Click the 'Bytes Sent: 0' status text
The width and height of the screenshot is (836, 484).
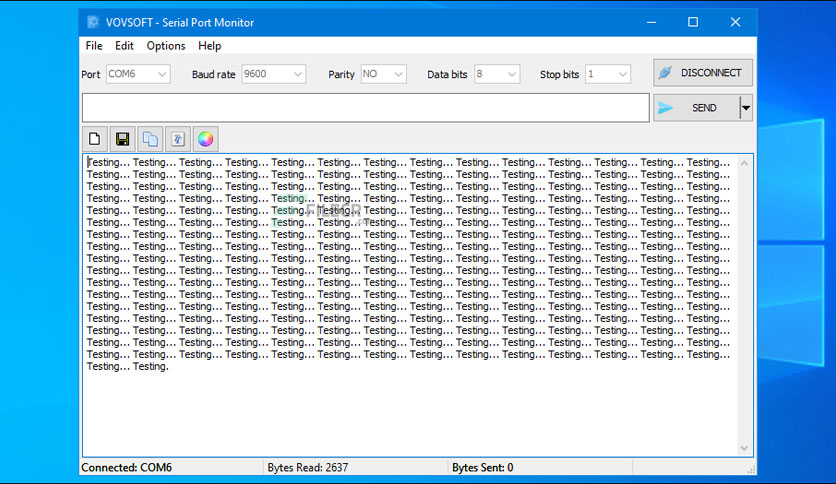click(x=483, y=467)
